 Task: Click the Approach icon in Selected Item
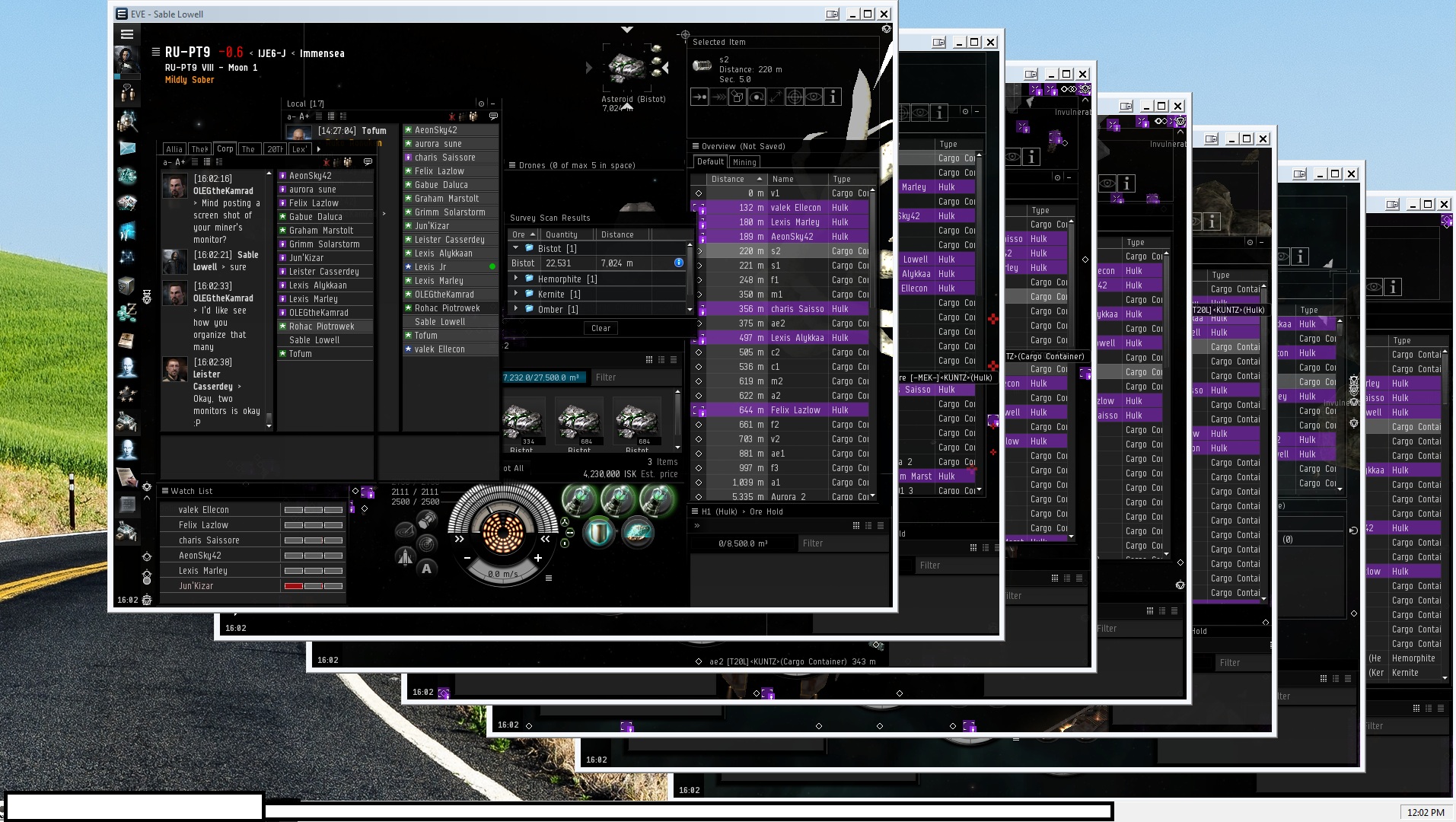coord(699,97)
